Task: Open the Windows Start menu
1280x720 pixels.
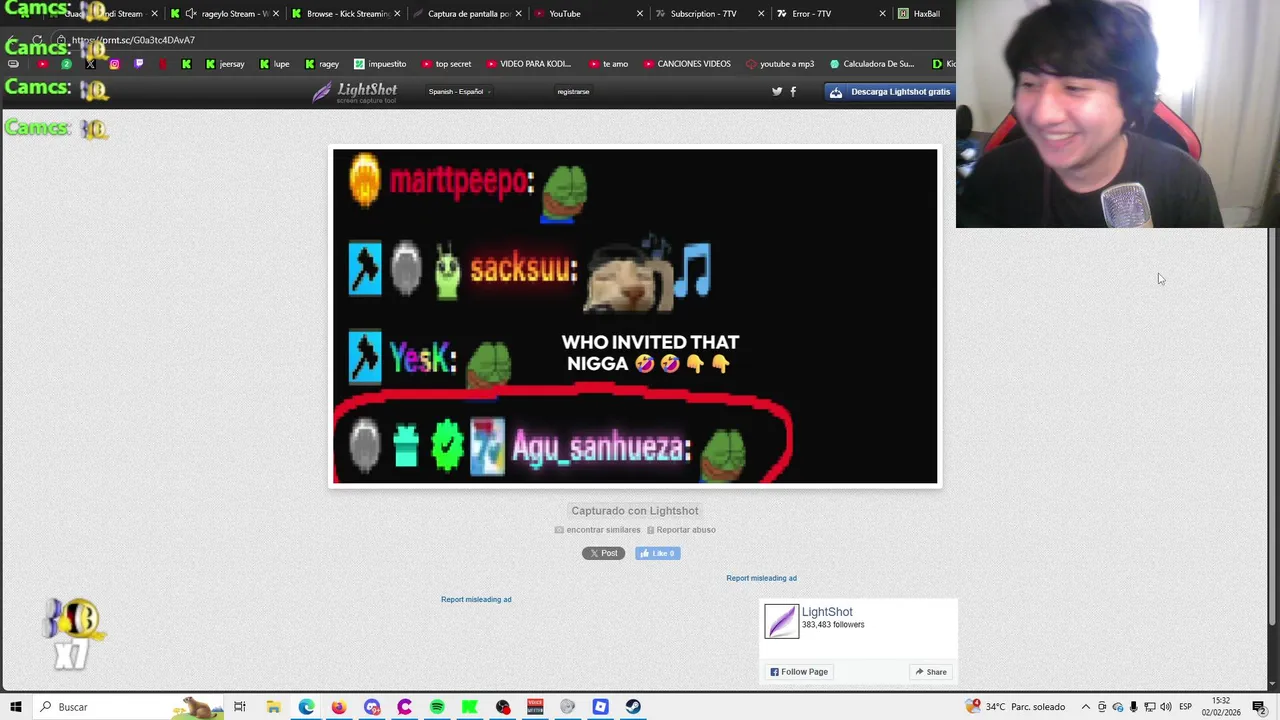Action: click(x=15, y=707)
